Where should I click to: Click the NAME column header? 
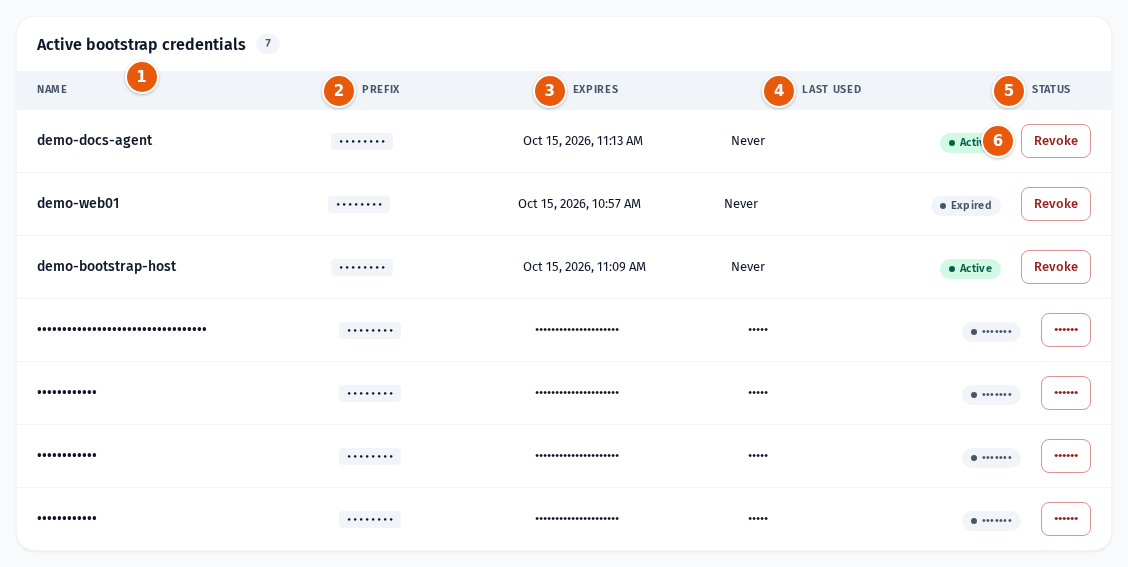pos(53,89)
